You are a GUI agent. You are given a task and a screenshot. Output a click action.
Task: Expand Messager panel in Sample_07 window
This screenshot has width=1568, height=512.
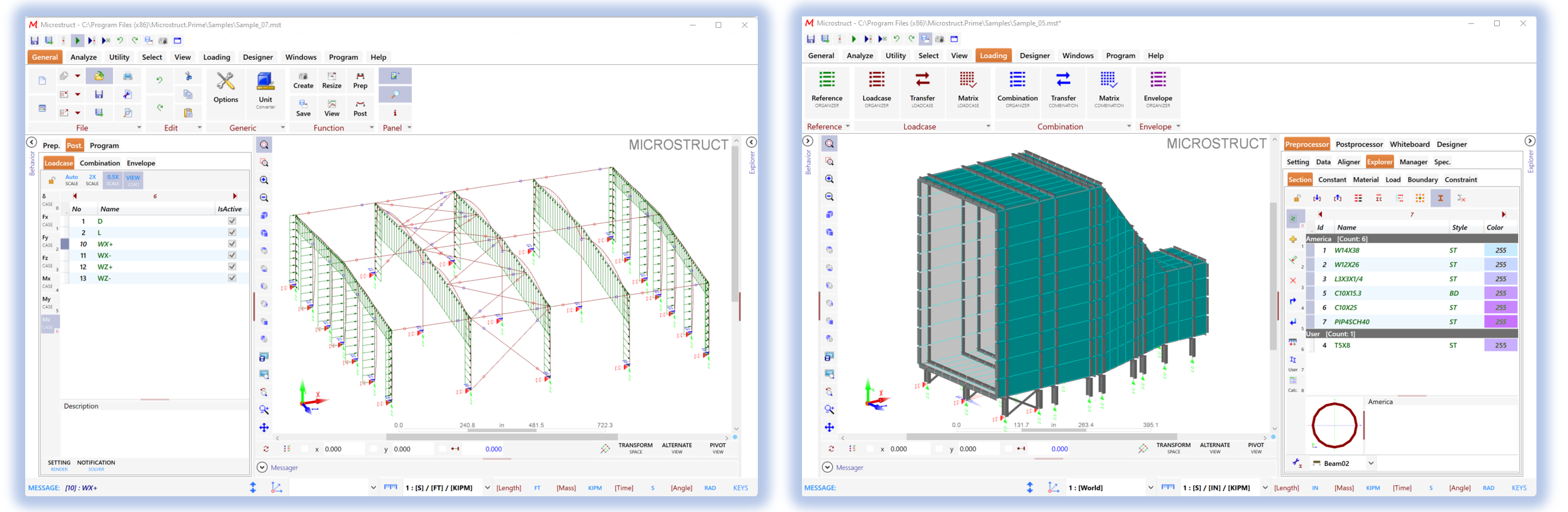[262, 467]
